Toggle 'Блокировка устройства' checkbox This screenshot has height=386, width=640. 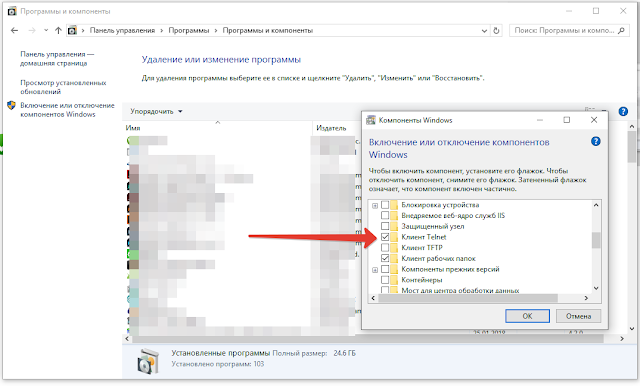[385, 205]
